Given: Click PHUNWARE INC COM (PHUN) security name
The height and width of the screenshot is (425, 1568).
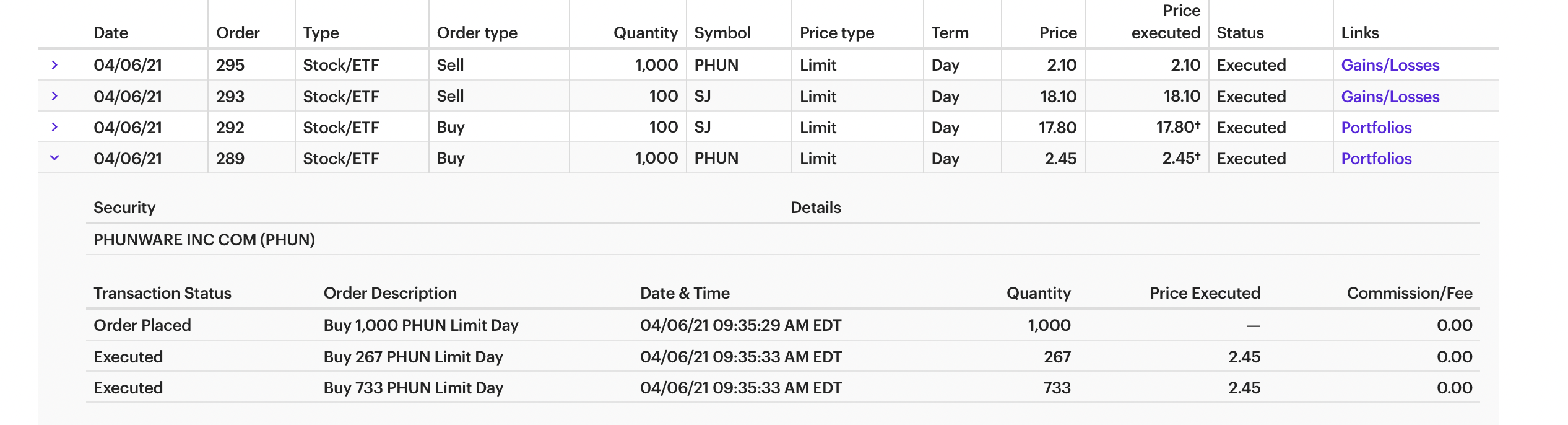Looking at the screenshot, I should 204,240.
